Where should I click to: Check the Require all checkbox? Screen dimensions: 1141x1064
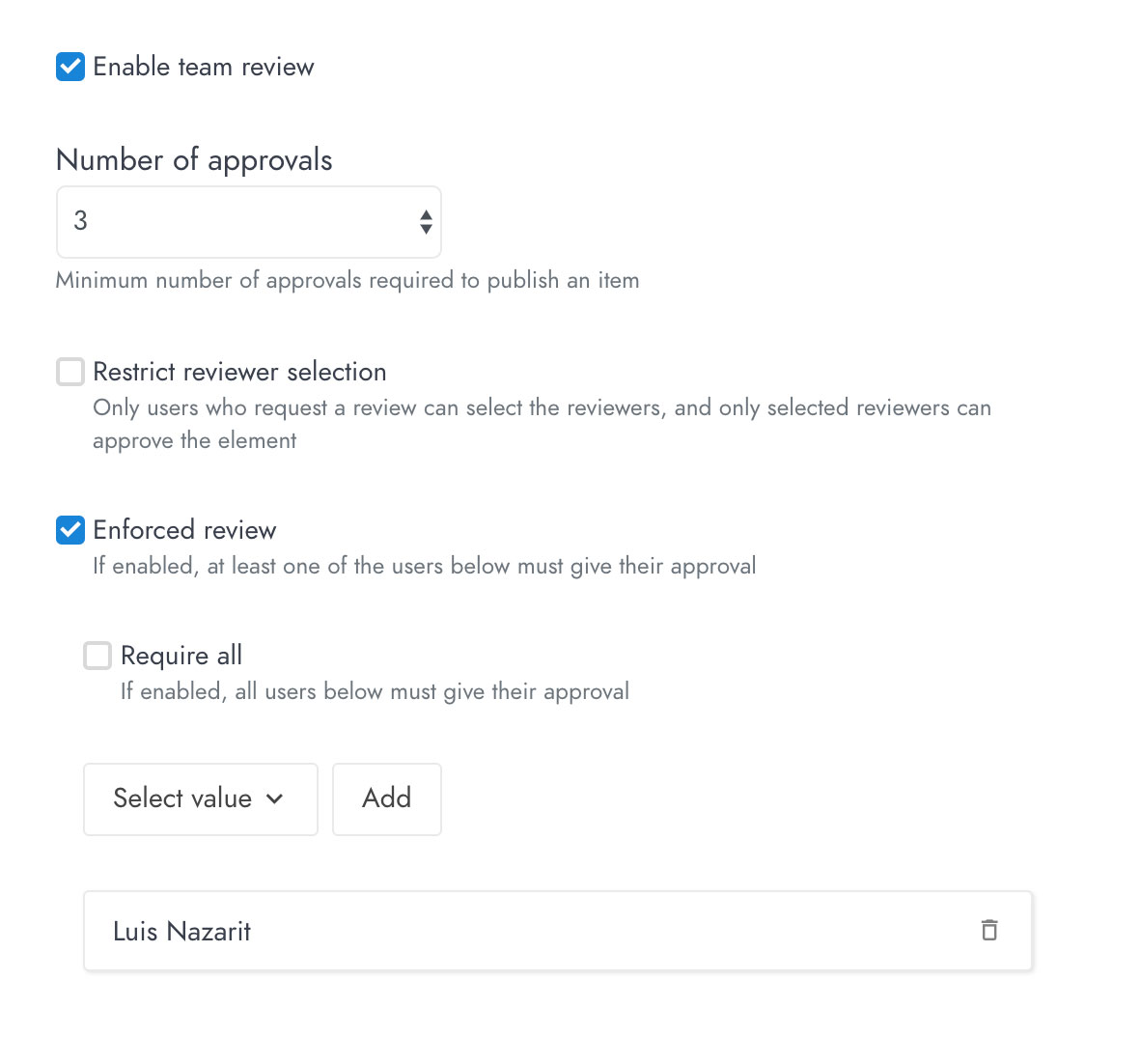(x=97, y=655)
